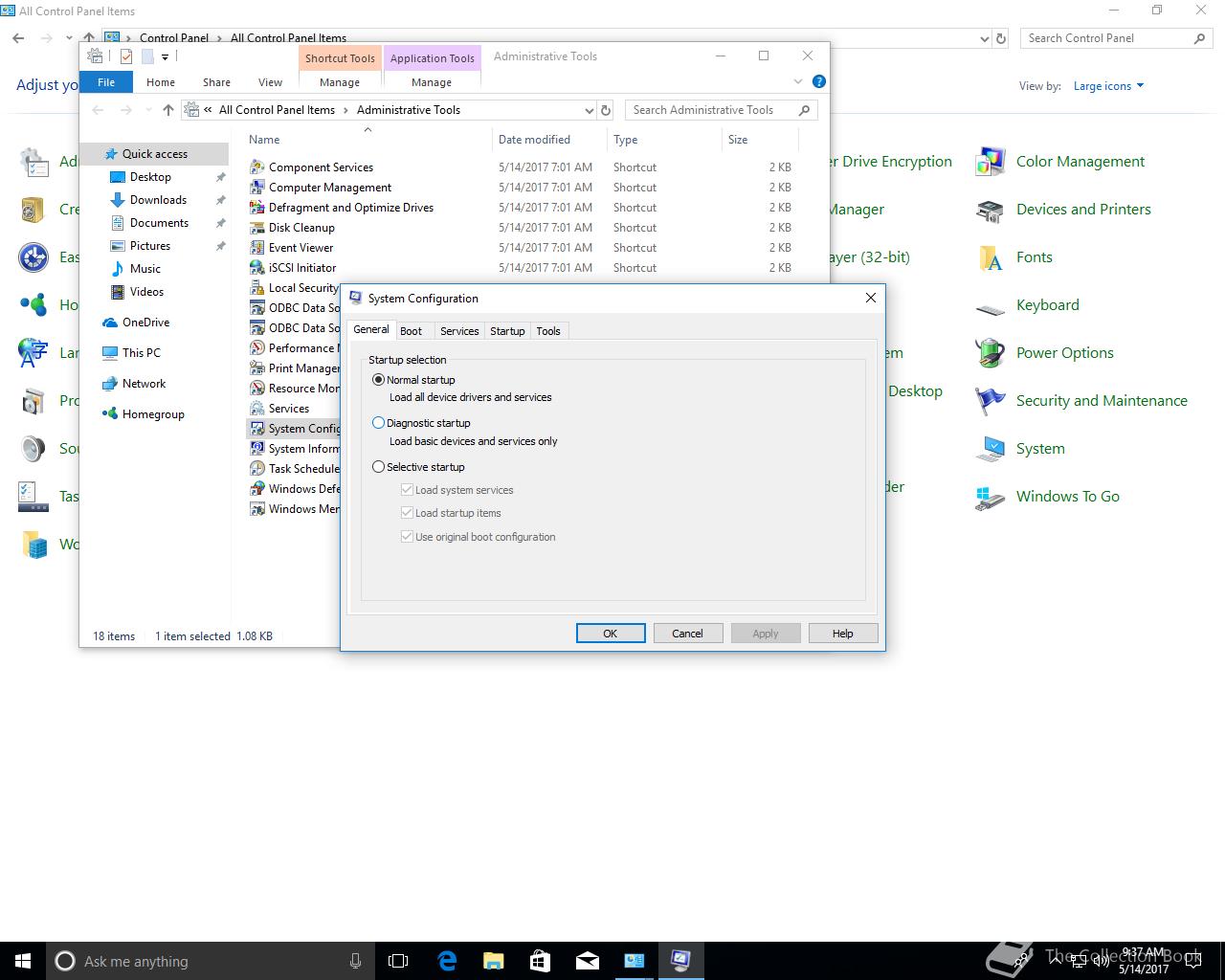Close the System Configuration dialog

click(x=871, y=299)
